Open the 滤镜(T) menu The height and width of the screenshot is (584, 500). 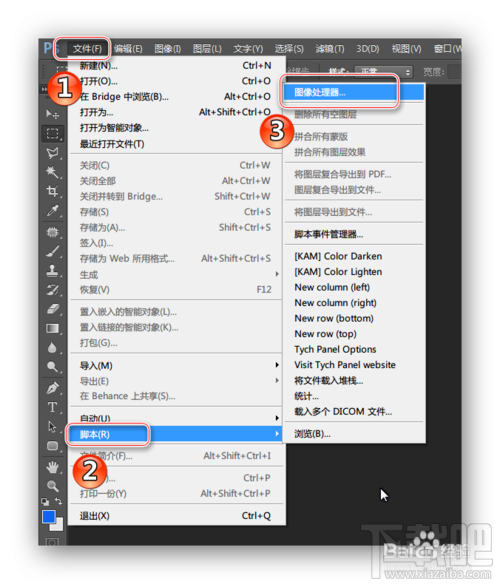330,49
